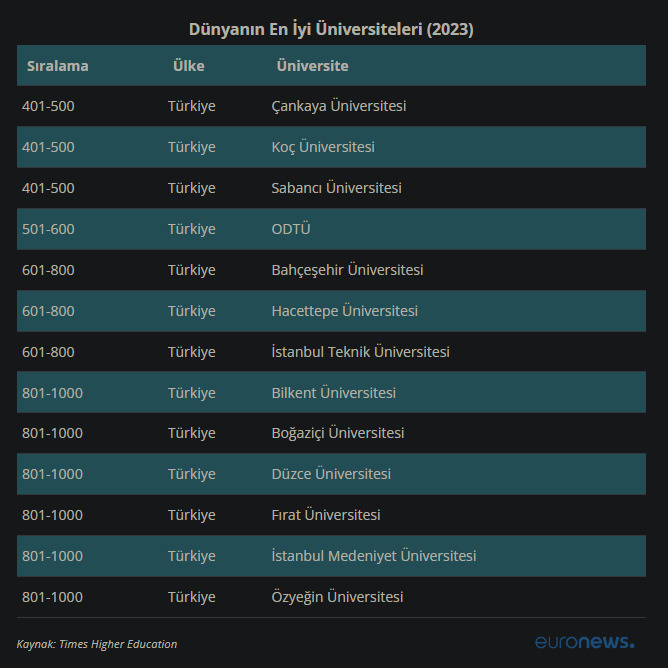This screenshot has height=668, width=668.
Task: Click 'Türkiye' in the Boğaziçi row
Action: tap(192, 433)
